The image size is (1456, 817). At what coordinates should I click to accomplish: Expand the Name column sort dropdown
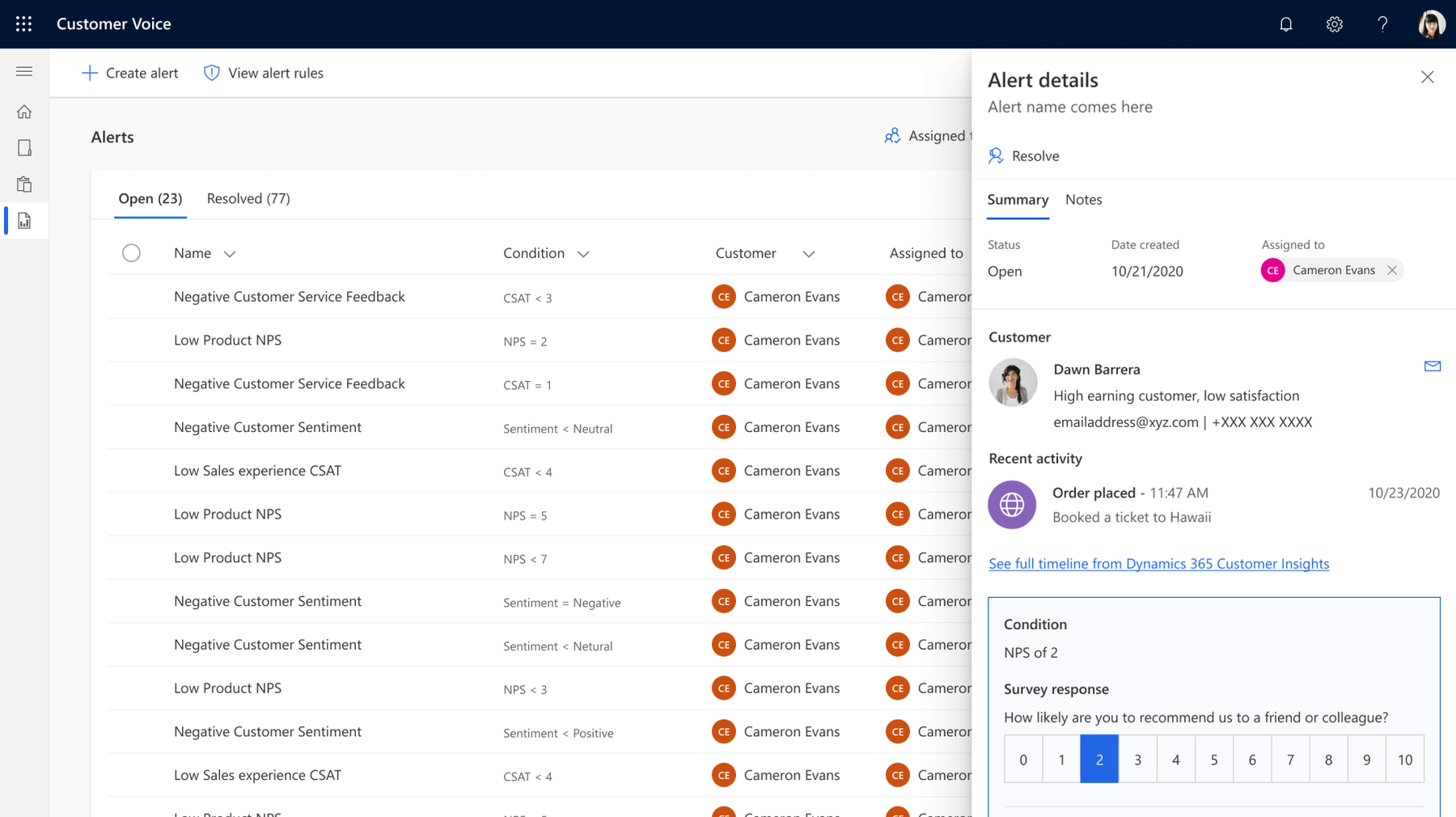coord(230,254)
